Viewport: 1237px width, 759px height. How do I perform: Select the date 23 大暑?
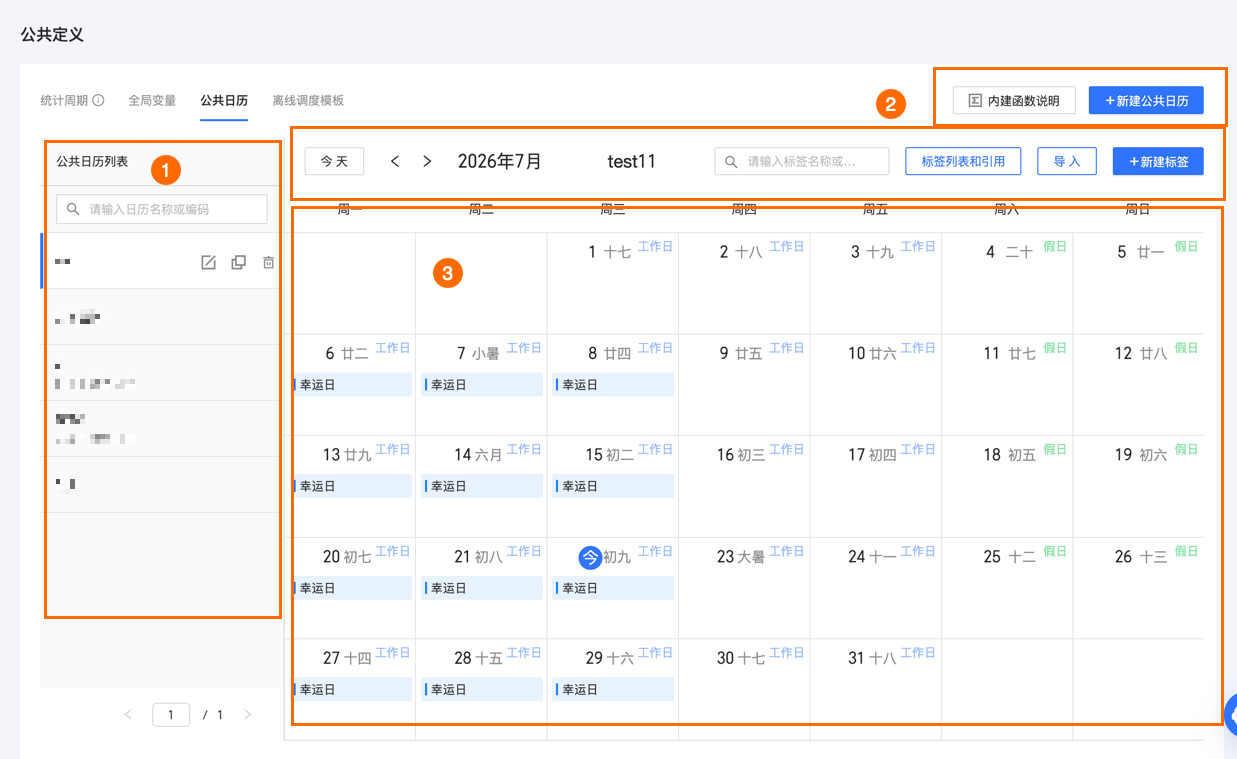(741, 557)
